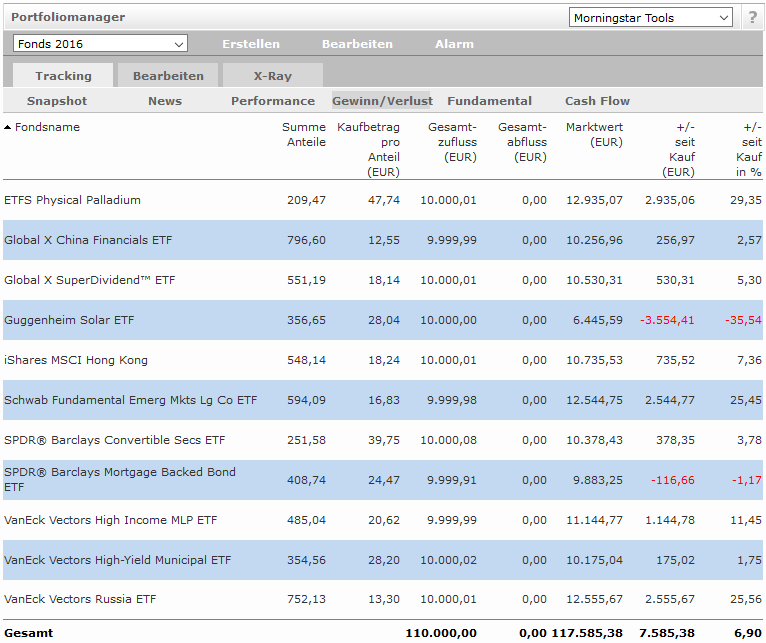Open Guggenheim Solar ETF details
This screenshot has height=643, width=766.
click(68, 320)
